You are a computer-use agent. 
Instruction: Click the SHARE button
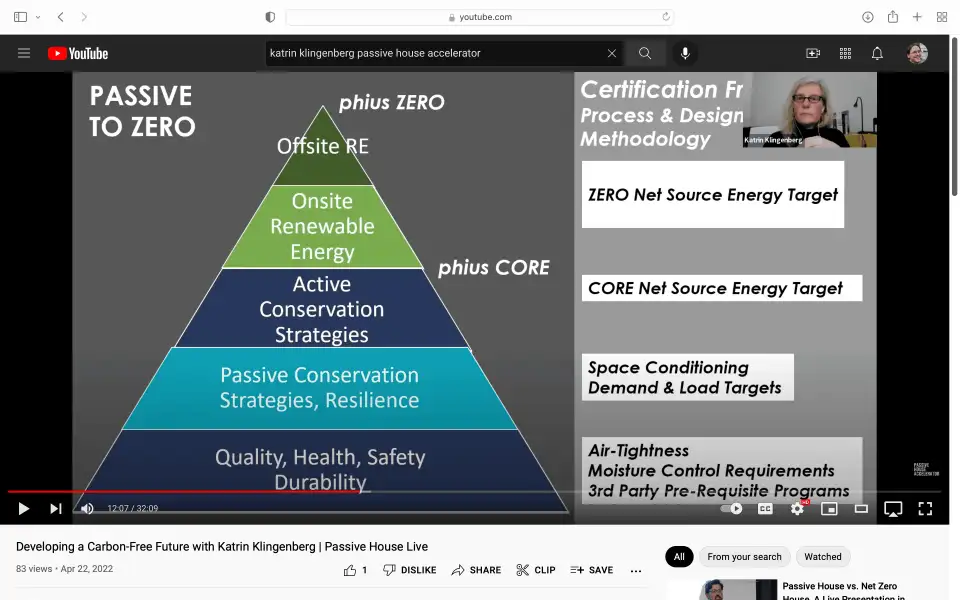pyautogui.click(x=476, y=570)
